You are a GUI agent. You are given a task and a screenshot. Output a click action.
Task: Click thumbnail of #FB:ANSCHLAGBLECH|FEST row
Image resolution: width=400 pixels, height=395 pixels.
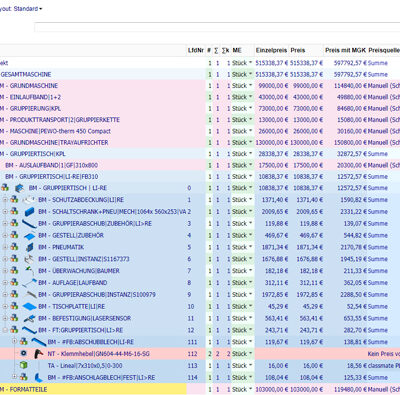[x=38, y=378]
